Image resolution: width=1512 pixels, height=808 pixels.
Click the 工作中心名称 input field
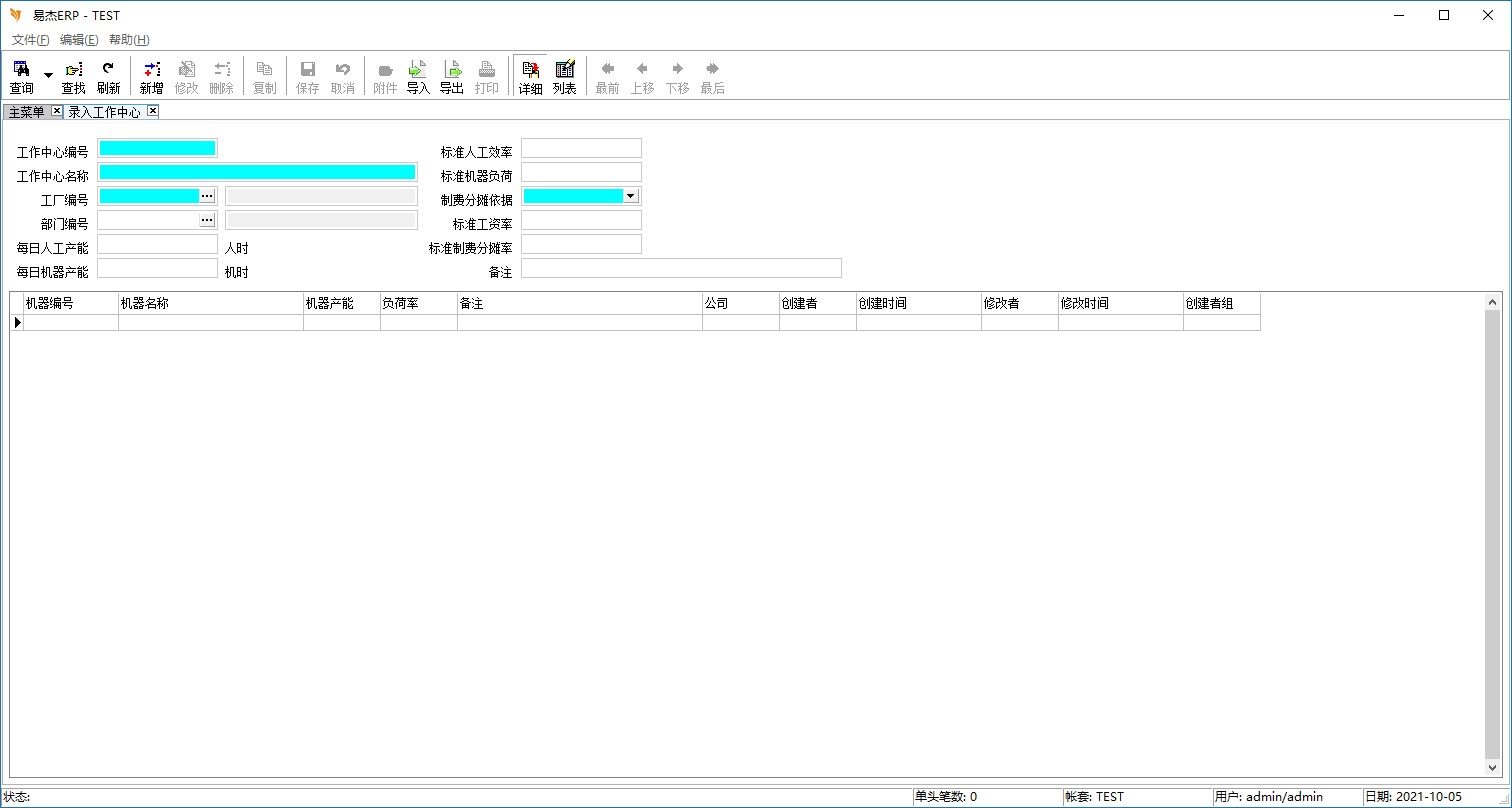(257, 172)
